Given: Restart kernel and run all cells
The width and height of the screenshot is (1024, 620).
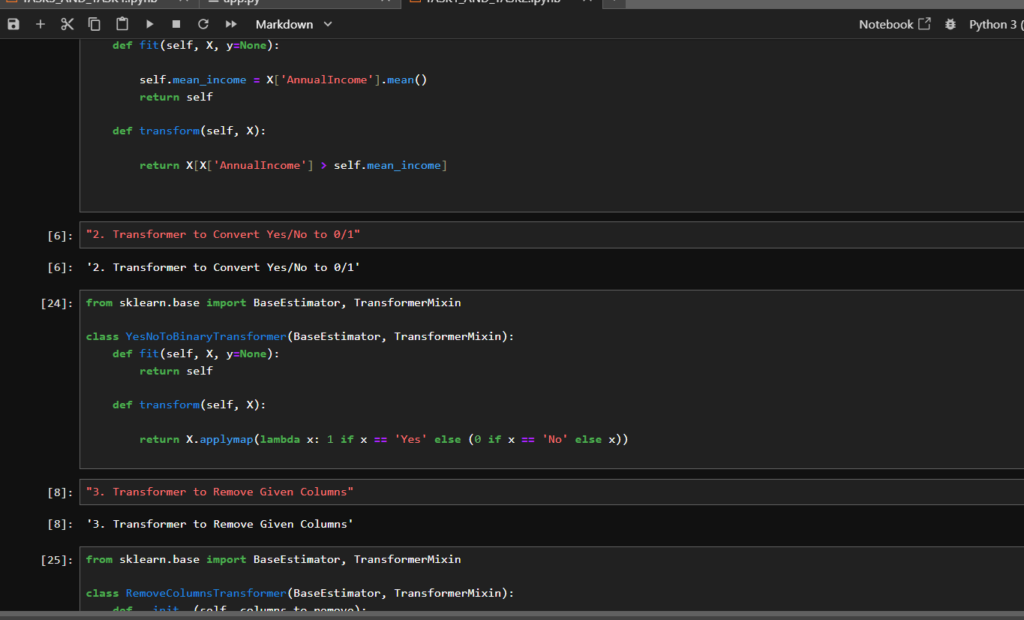Looking at the screenshot, I should tap(231, 24).
